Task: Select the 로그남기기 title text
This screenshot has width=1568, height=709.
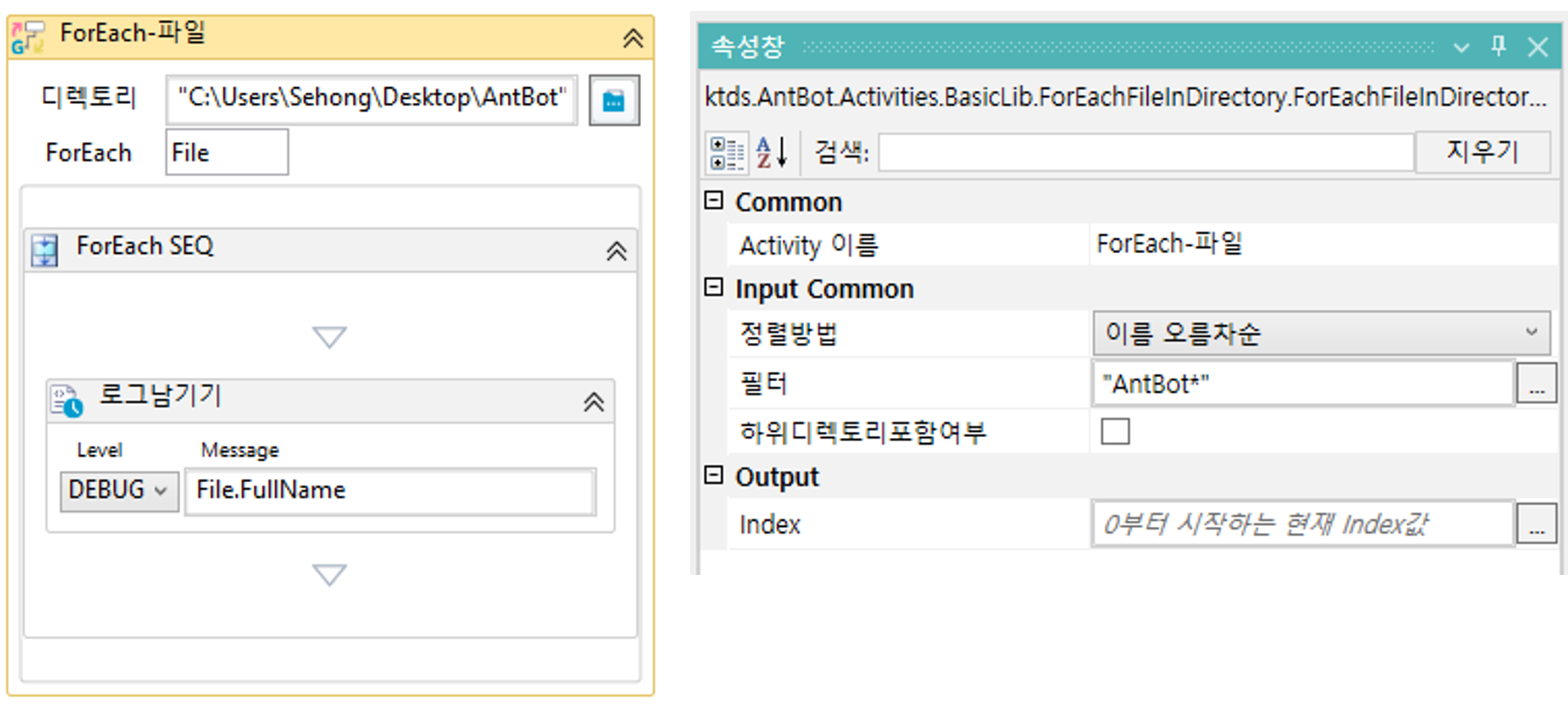Action: pyautogui.click(x=160, y=396)
